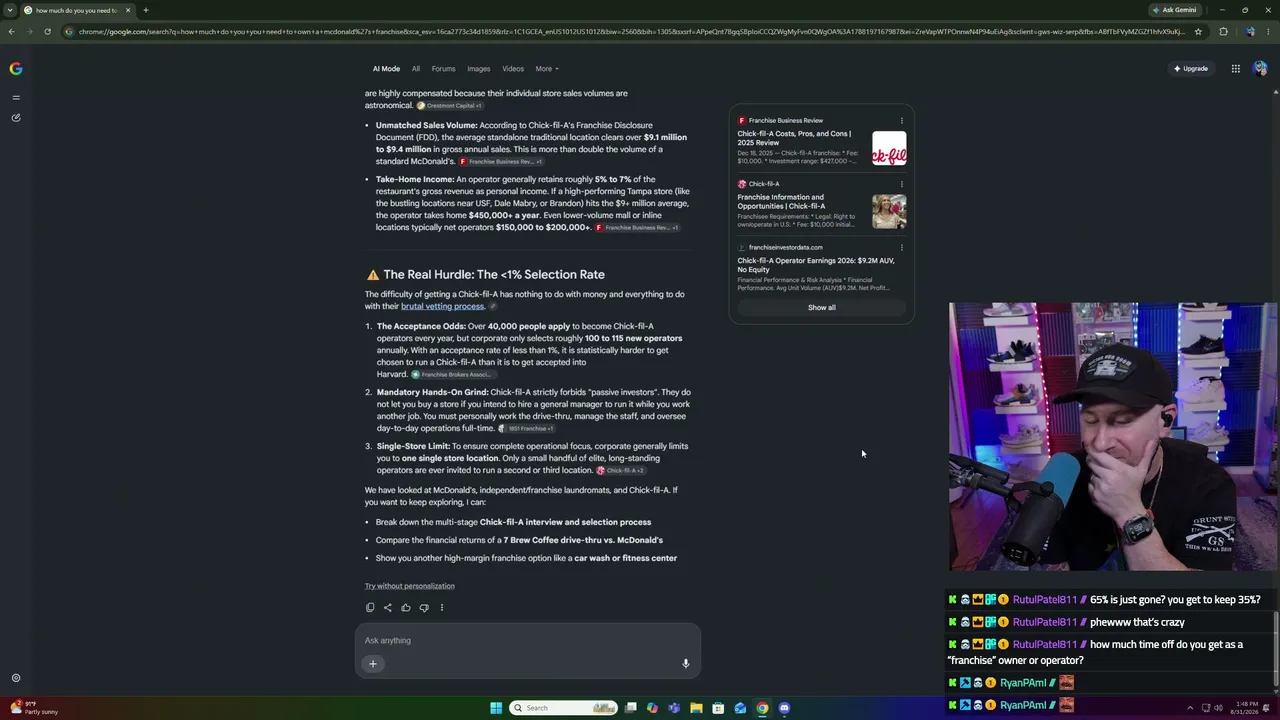Click the Ask Gemini button
1280x720 pixels.
[1174, 10]
